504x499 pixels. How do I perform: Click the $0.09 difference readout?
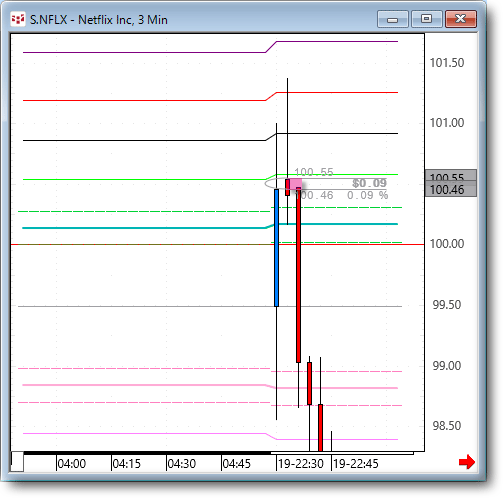[369, 183]
